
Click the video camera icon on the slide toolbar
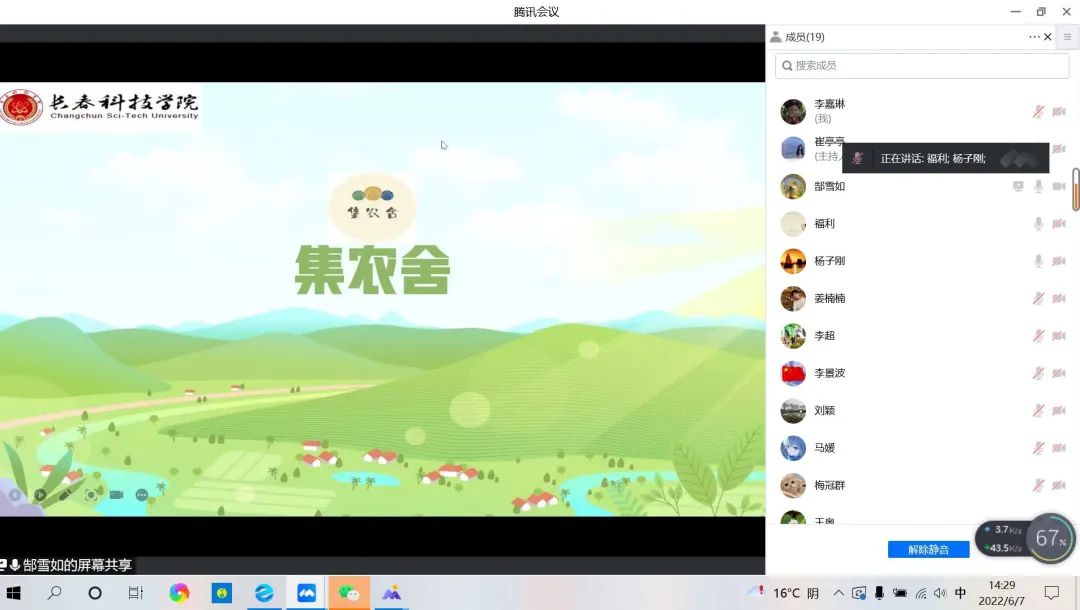[x=116, y=495]
